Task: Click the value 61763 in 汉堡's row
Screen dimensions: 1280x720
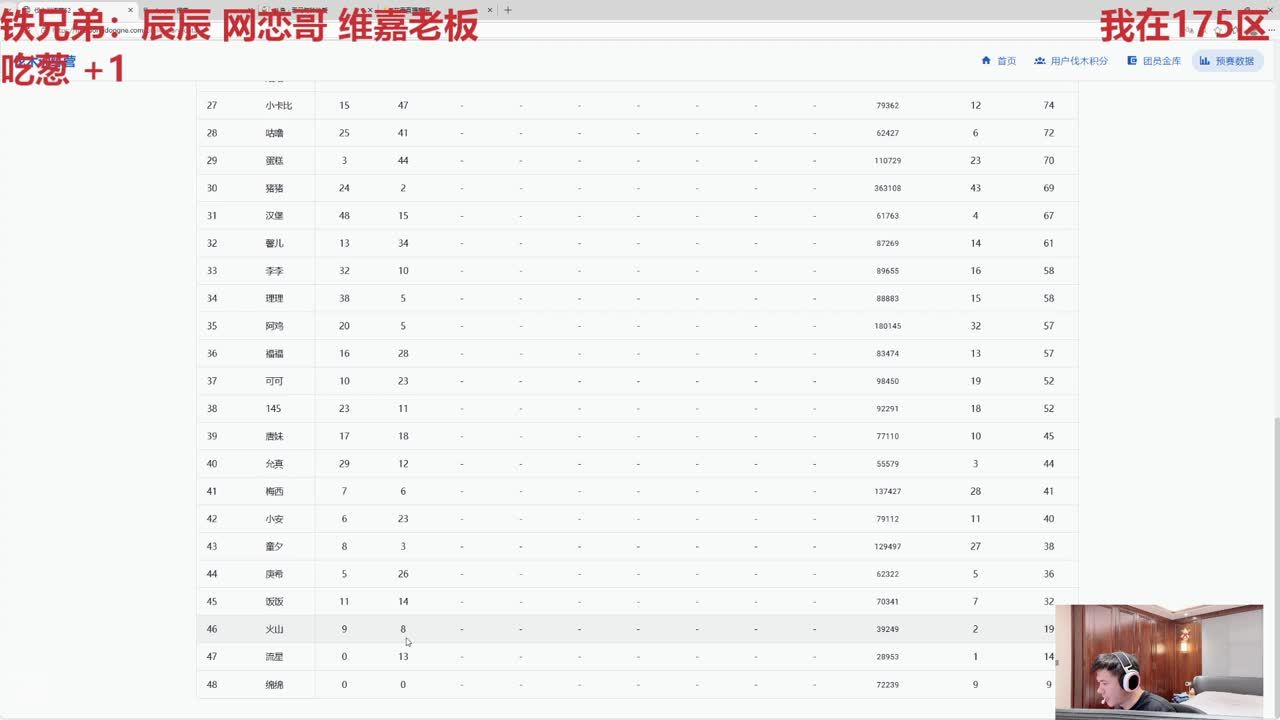Action: (887, 216)
